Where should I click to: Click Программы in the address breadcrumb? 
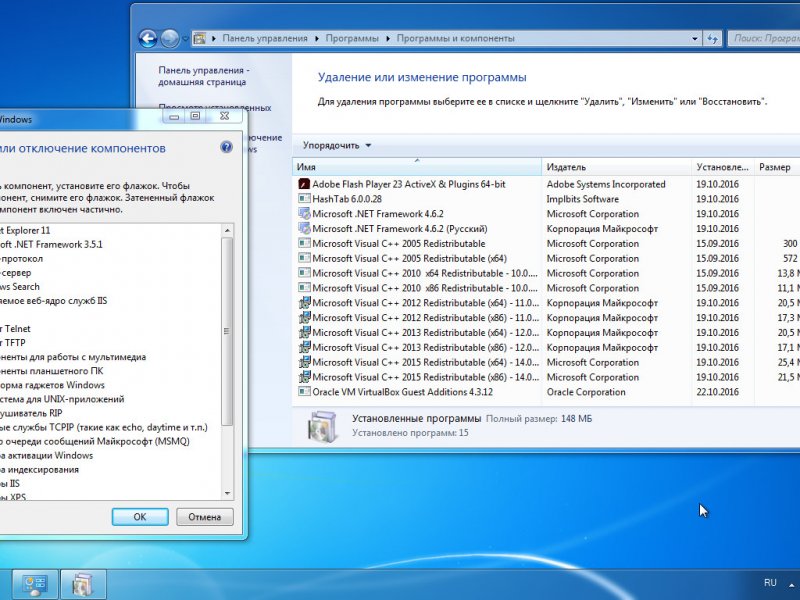coord(352,38)
